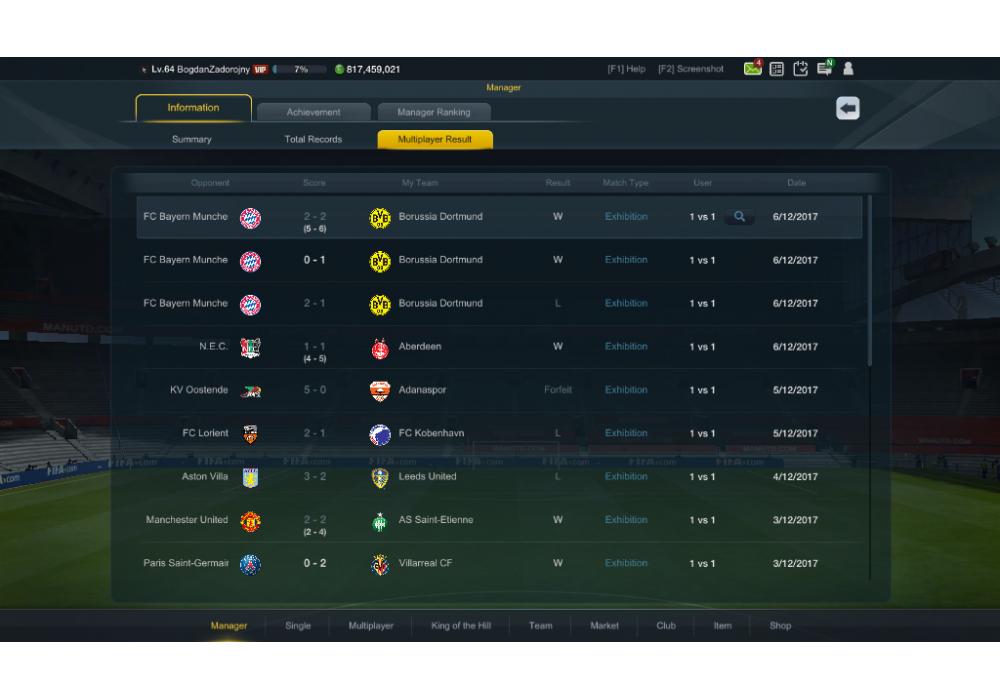Click the [F1] Help link
The width and height of the screenshot is (1000, 700).
[626, 69]
